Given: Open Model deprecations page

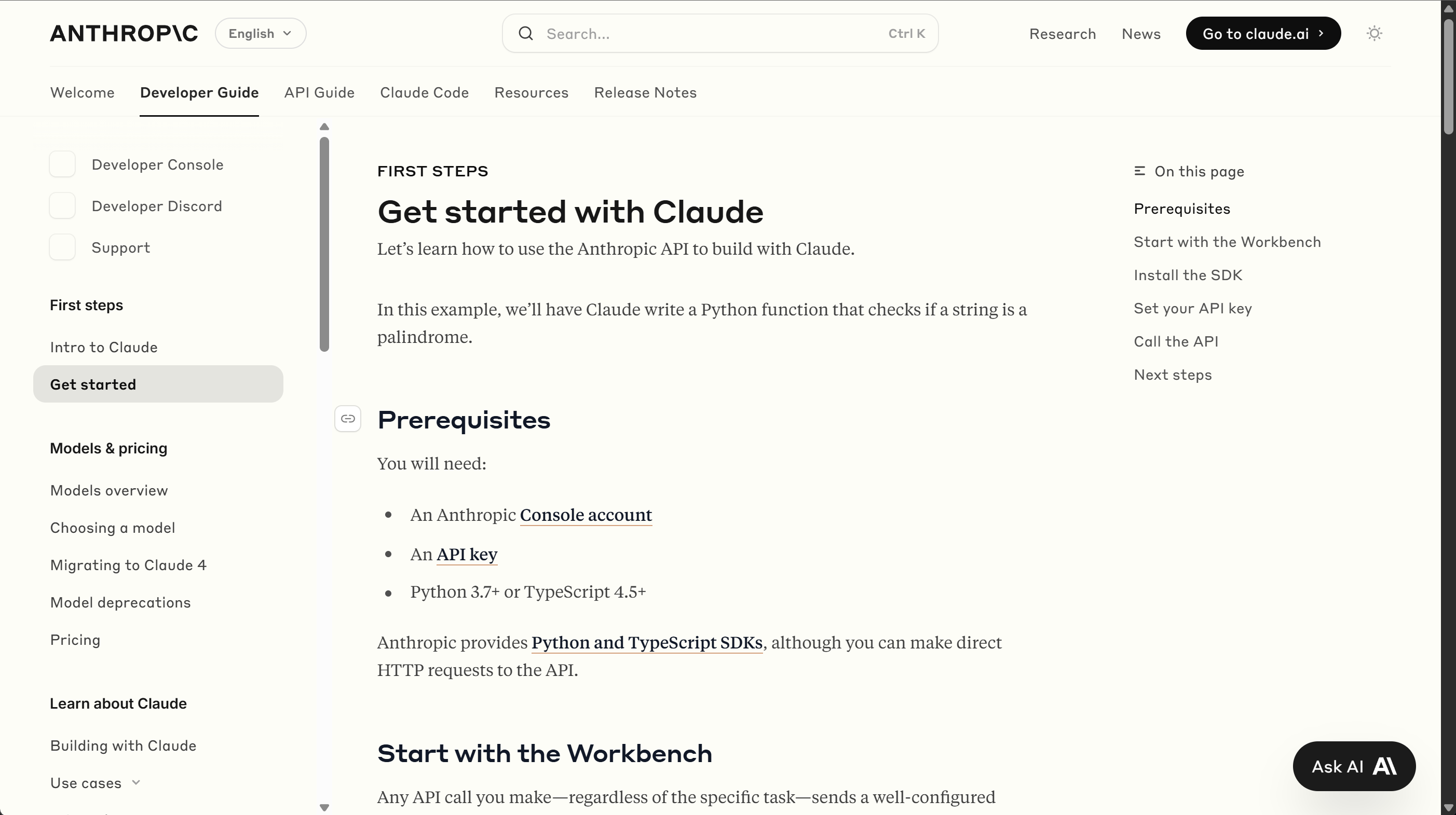Looking at the screenshot, I should click(x=120, y=602).
